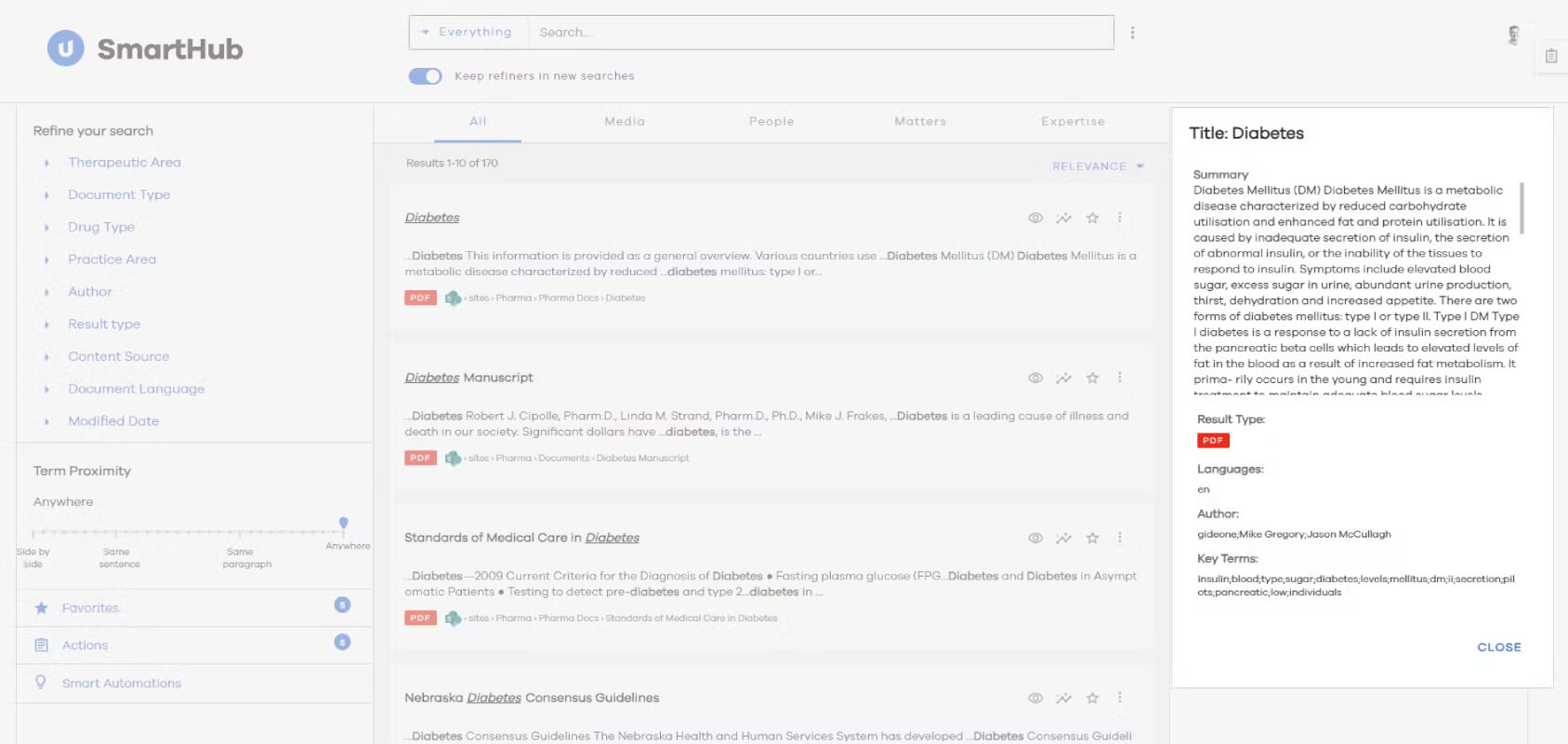Open analytics chart icon for Diabetes Manuscript
Image resolution: width=1568 pixels, height=744 pixels.
click(1064, 378)
